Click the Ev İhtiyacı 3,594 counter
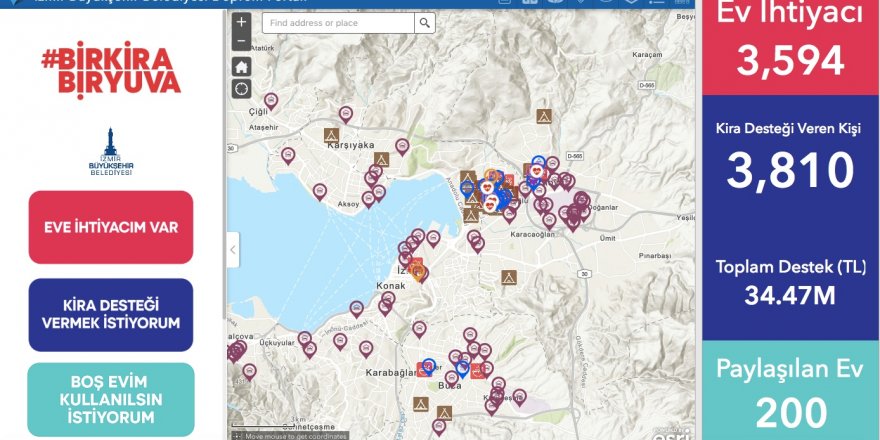Screen dimensions: 880x440 coord(791,47)
